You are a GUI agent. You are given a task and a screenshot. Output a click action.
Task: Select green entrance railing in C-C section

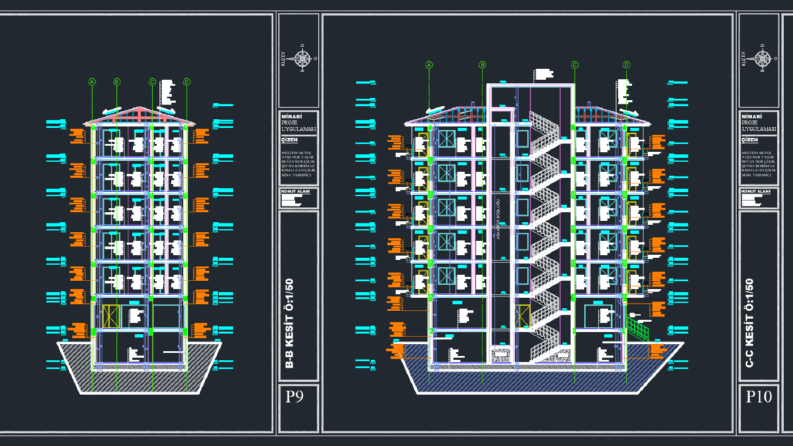click(x=638, y=328)
